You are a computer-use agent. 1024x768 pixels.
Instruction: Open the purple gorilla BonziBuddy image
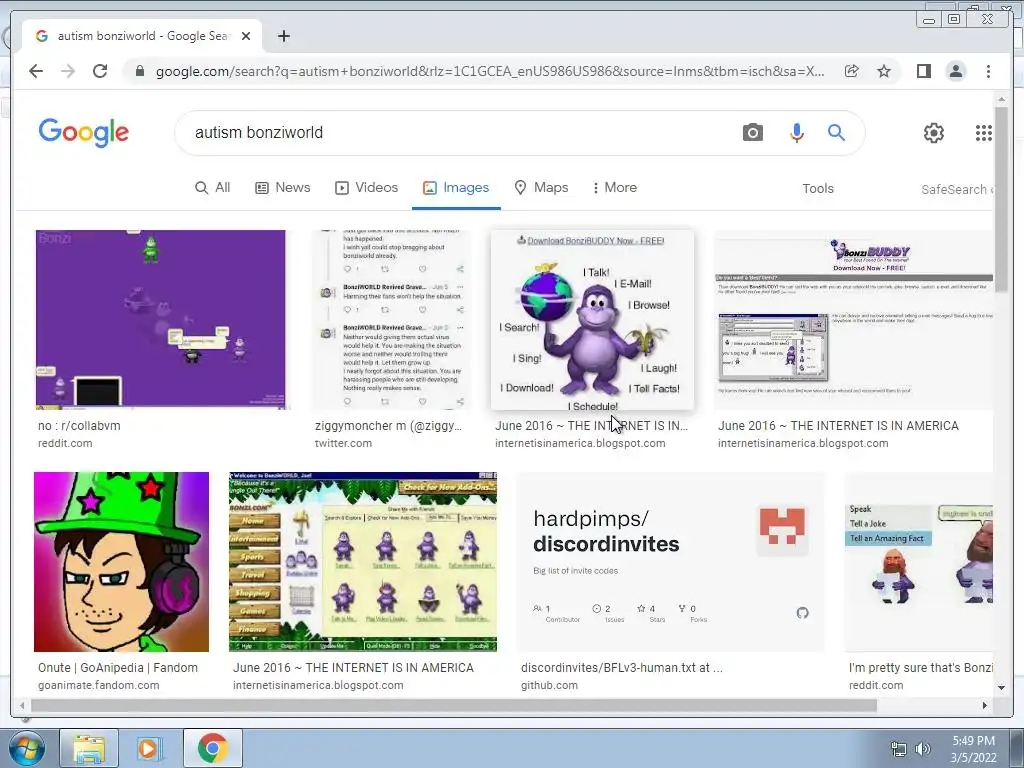[592, 319]
